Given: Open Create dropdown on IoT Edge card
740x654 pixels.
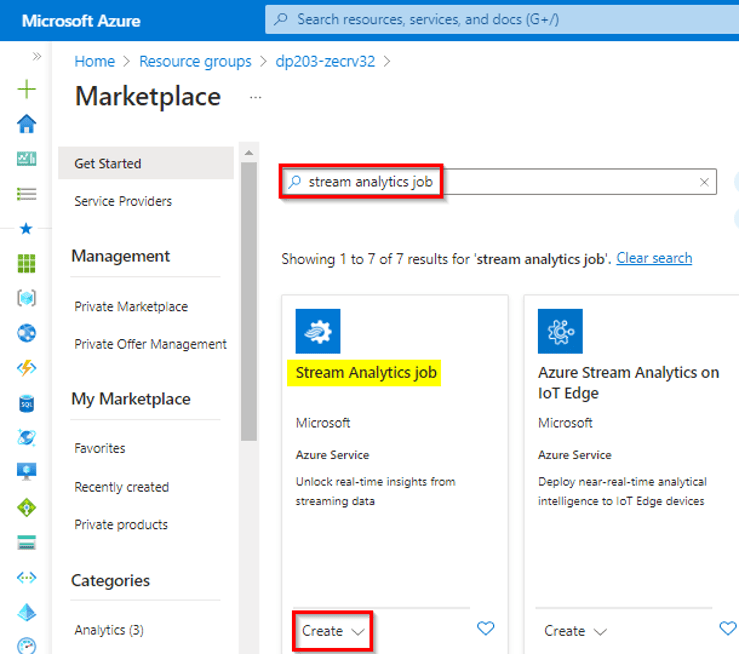Looking at the screenshot, I should click(x=575, y=631).
